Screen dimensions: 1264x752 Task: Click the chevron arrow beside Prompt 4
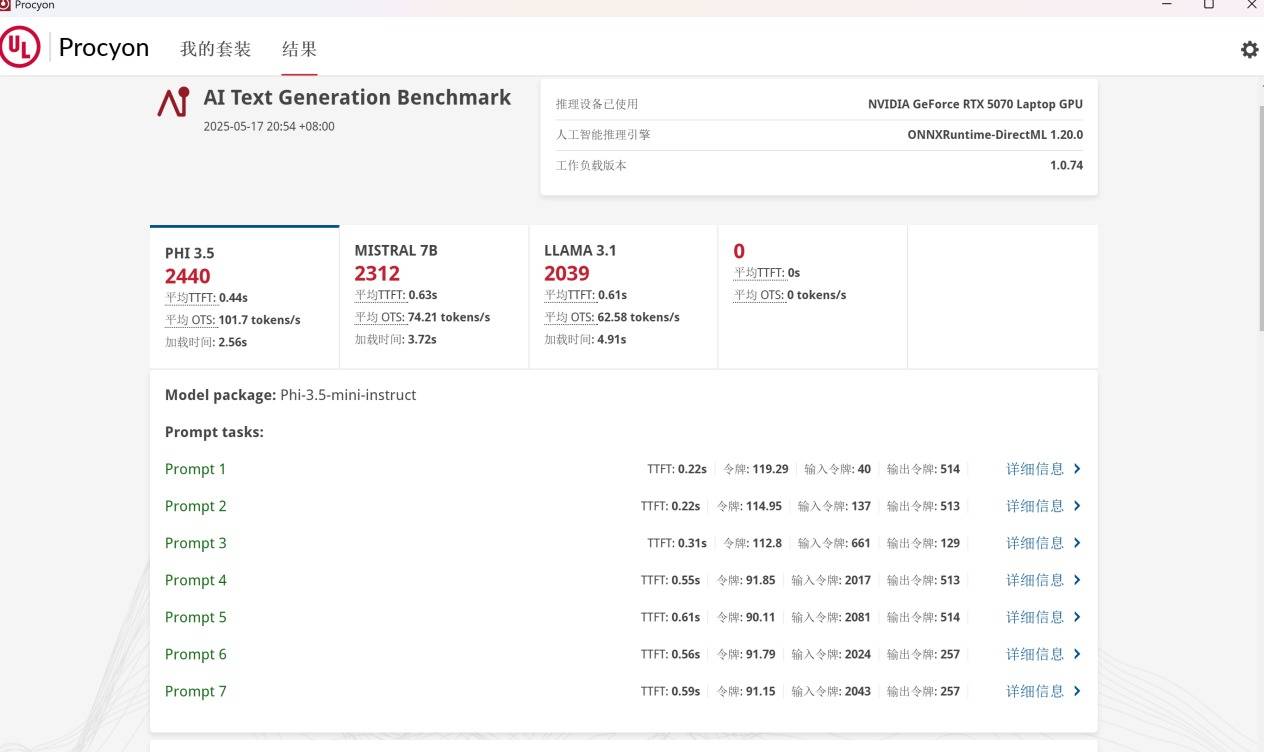click(x=1077, y=580)
